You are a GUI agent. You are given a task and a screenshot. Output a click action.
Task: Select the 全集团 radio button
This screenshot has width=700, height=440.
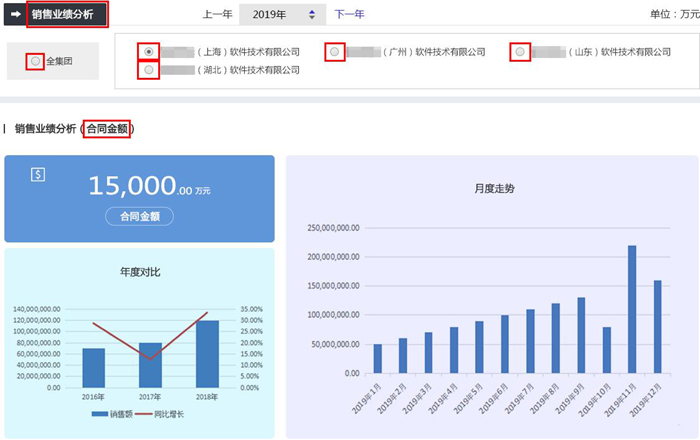[x=36, y=61]
